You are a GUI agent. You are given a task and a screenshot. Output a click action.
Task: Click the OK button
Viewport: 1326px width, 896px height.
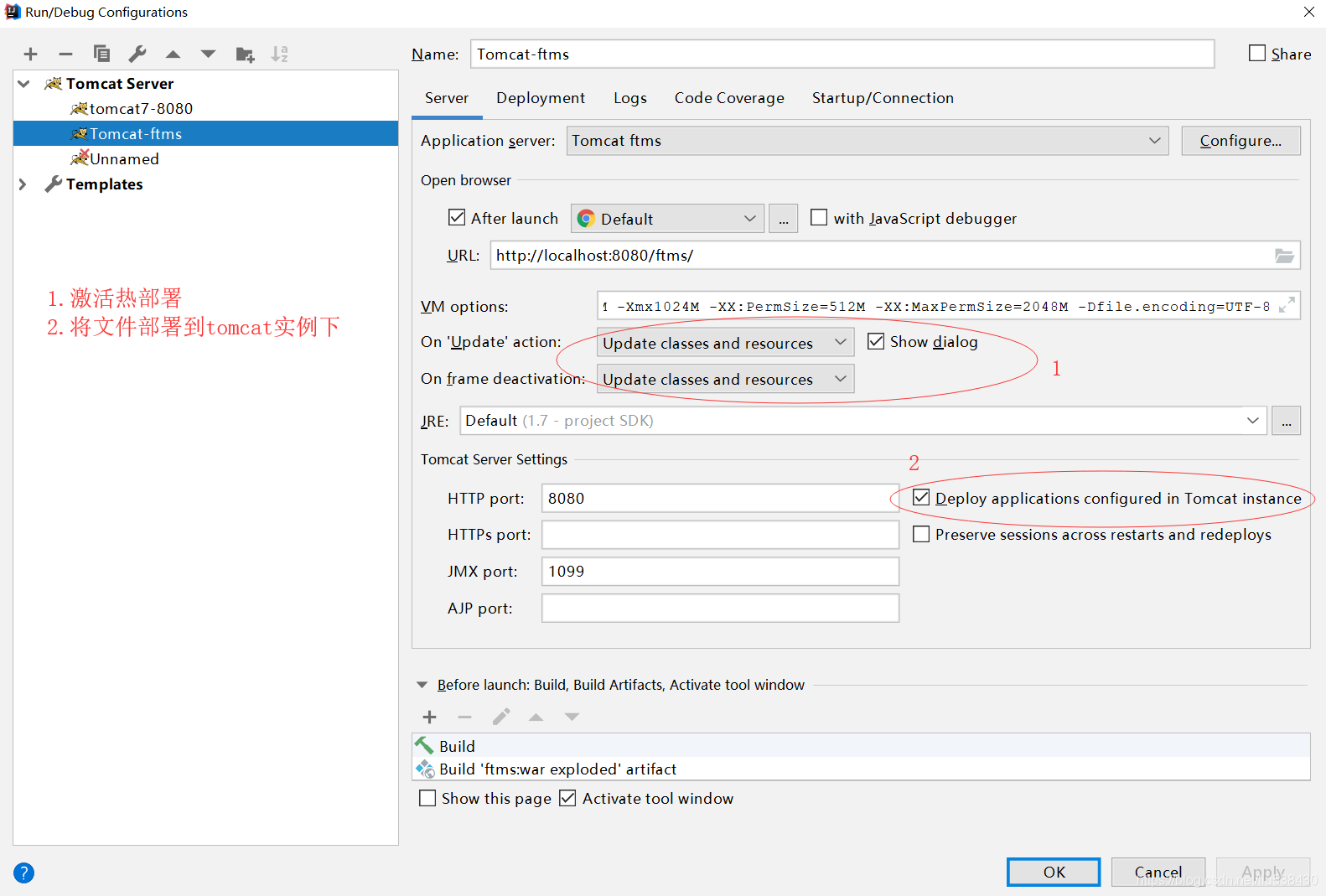[x=1054, y=872]
